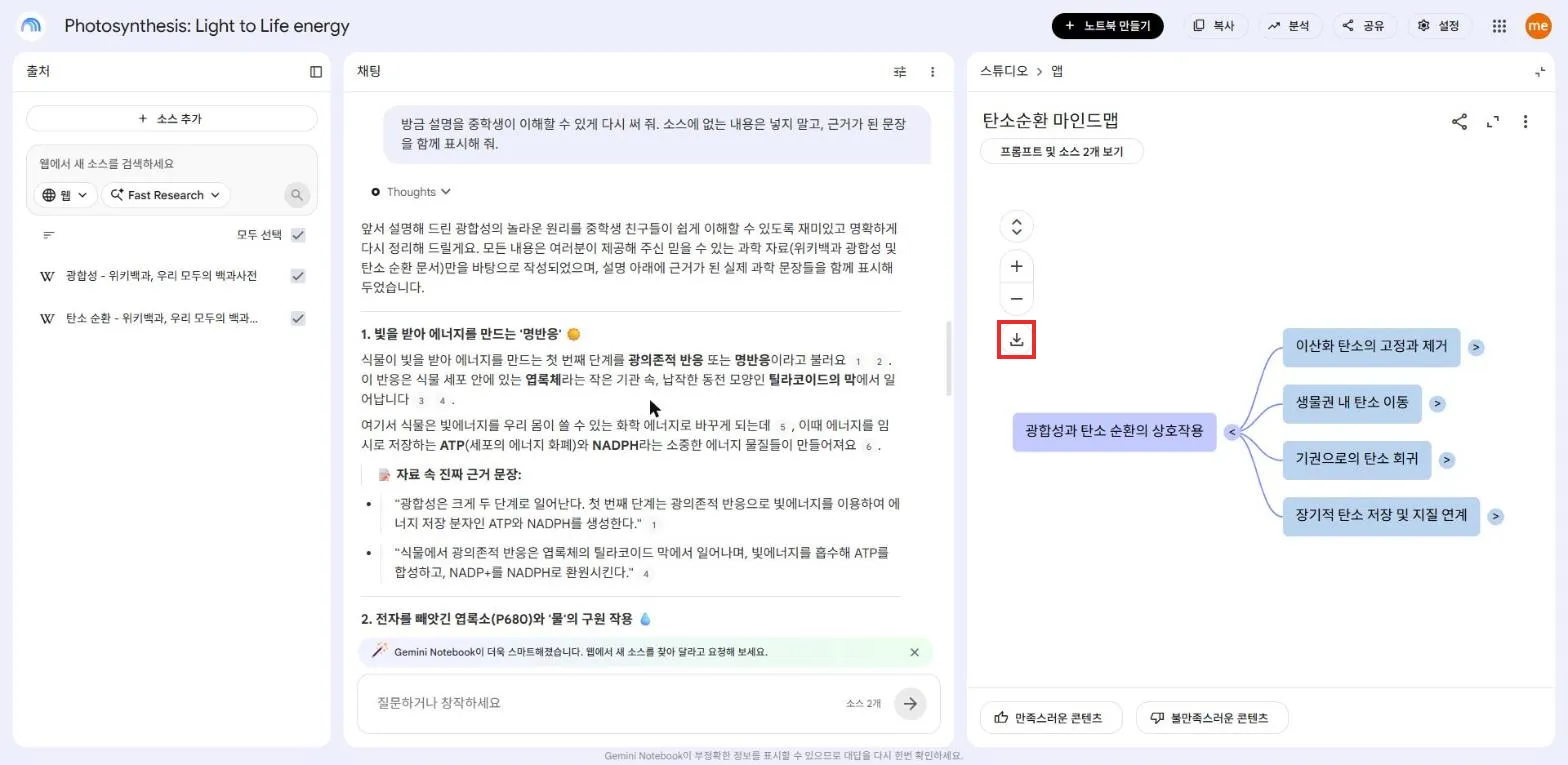The height and width of the screenshot is (765, 1568).
Task: Click the source search magnifier icon
Action: tap(296, 195)
